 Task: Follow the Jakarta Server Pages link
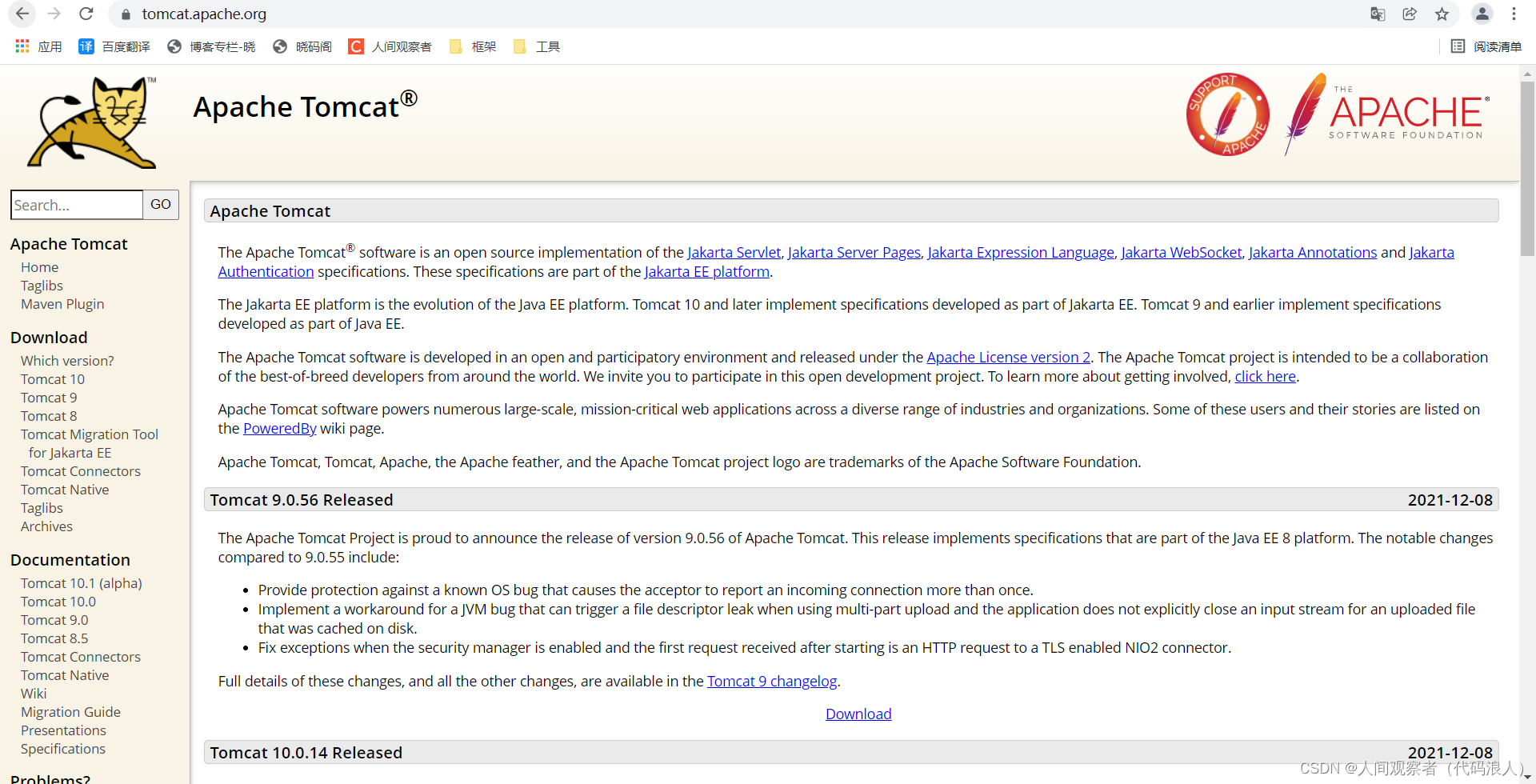(854, 253)
